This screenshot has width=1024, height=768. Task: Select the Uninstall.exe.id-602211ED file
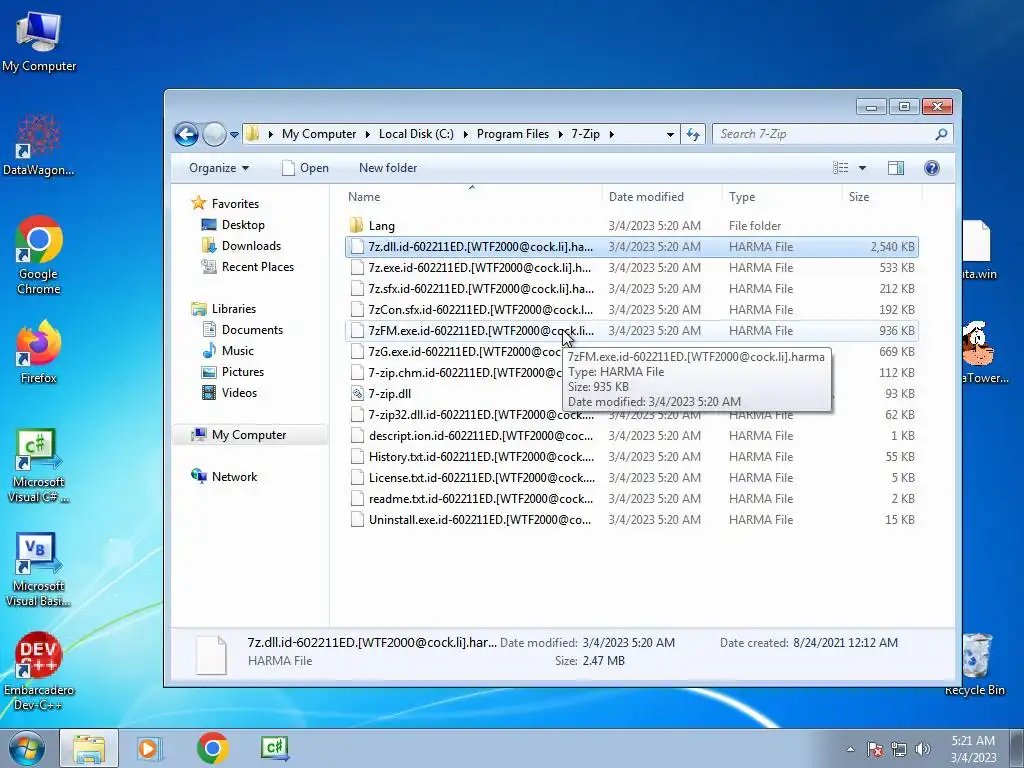pyautogui.click(x=632, y=519)
